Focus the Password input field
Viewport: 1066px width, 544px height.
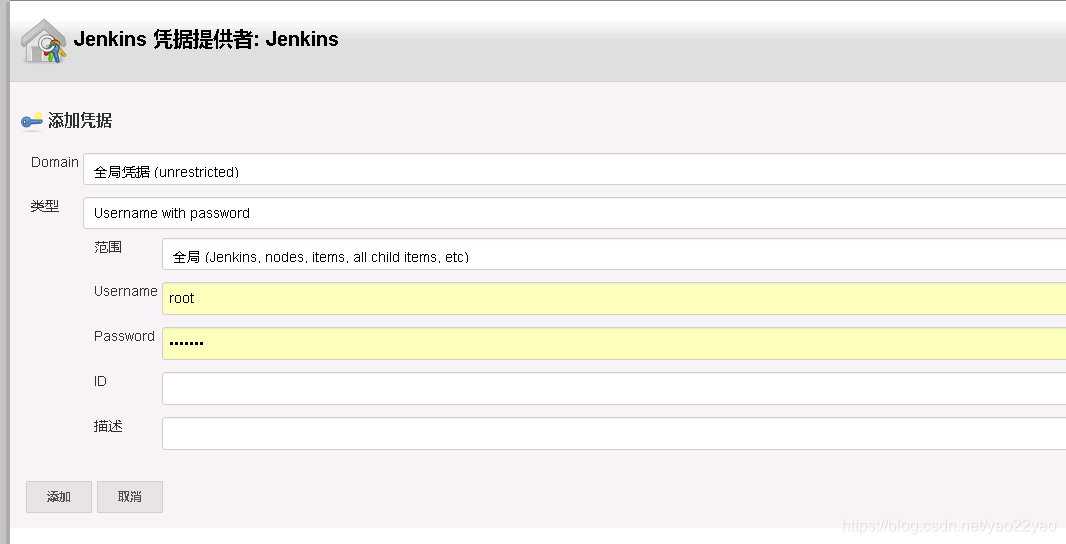pyautogui.click(x=614, y=343)
